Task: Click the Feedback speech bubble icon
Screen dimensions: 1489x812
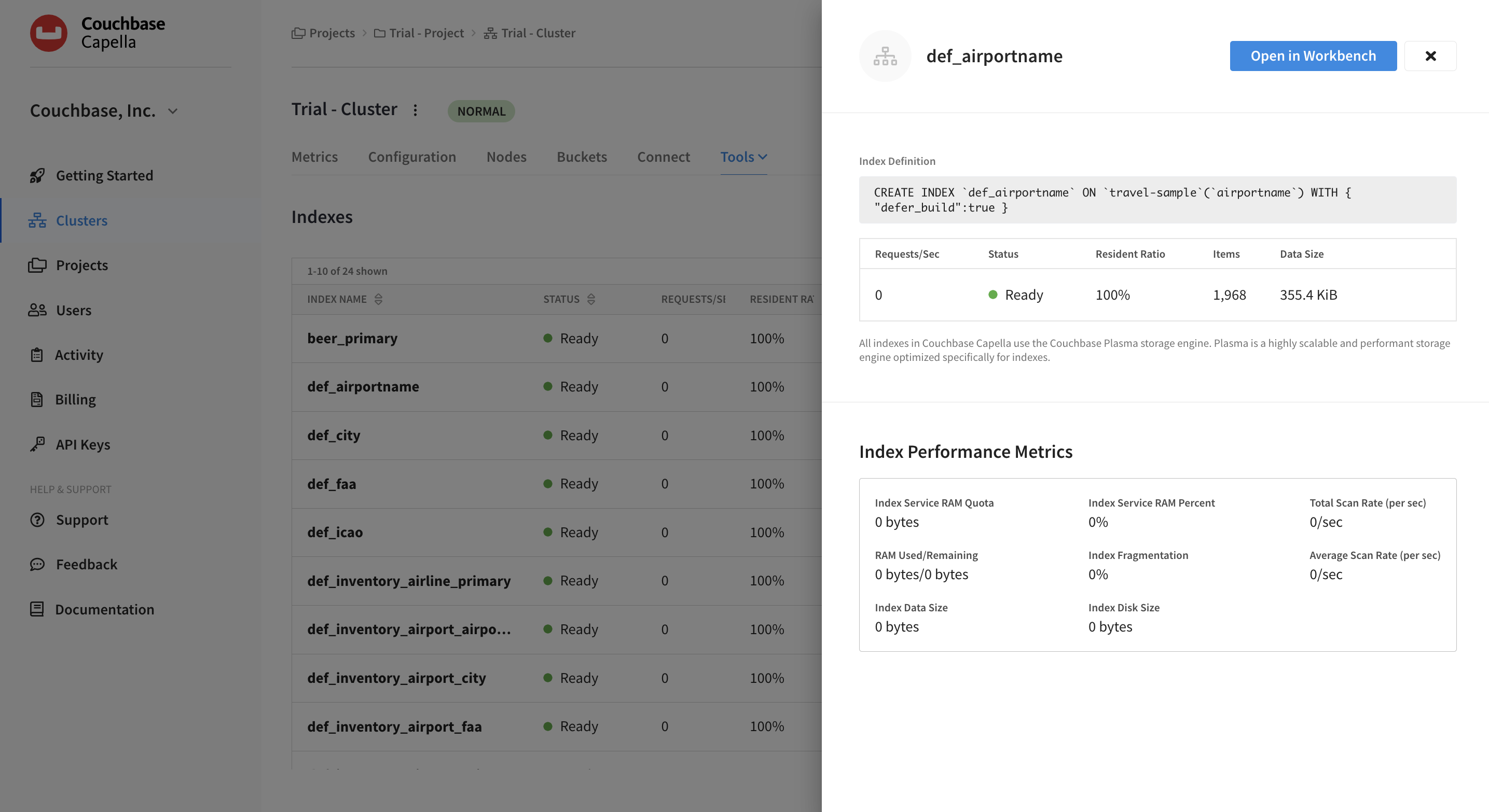Action: coord(37,564)
